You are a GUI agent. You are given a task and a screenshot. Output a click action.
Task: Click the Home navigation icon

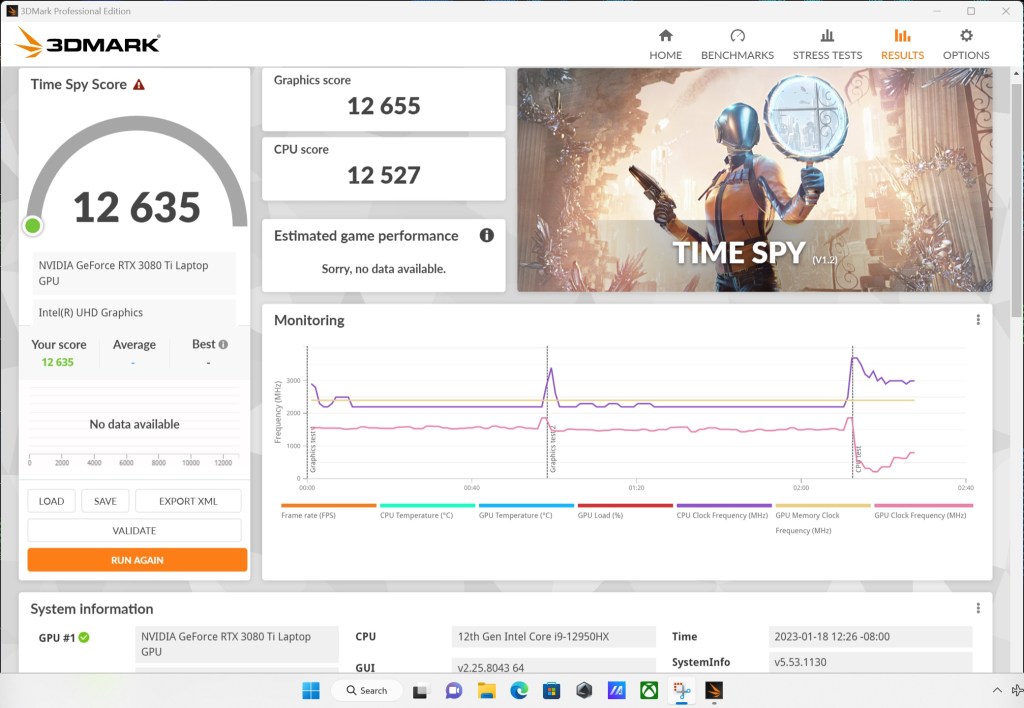click(x=665, y=42)
